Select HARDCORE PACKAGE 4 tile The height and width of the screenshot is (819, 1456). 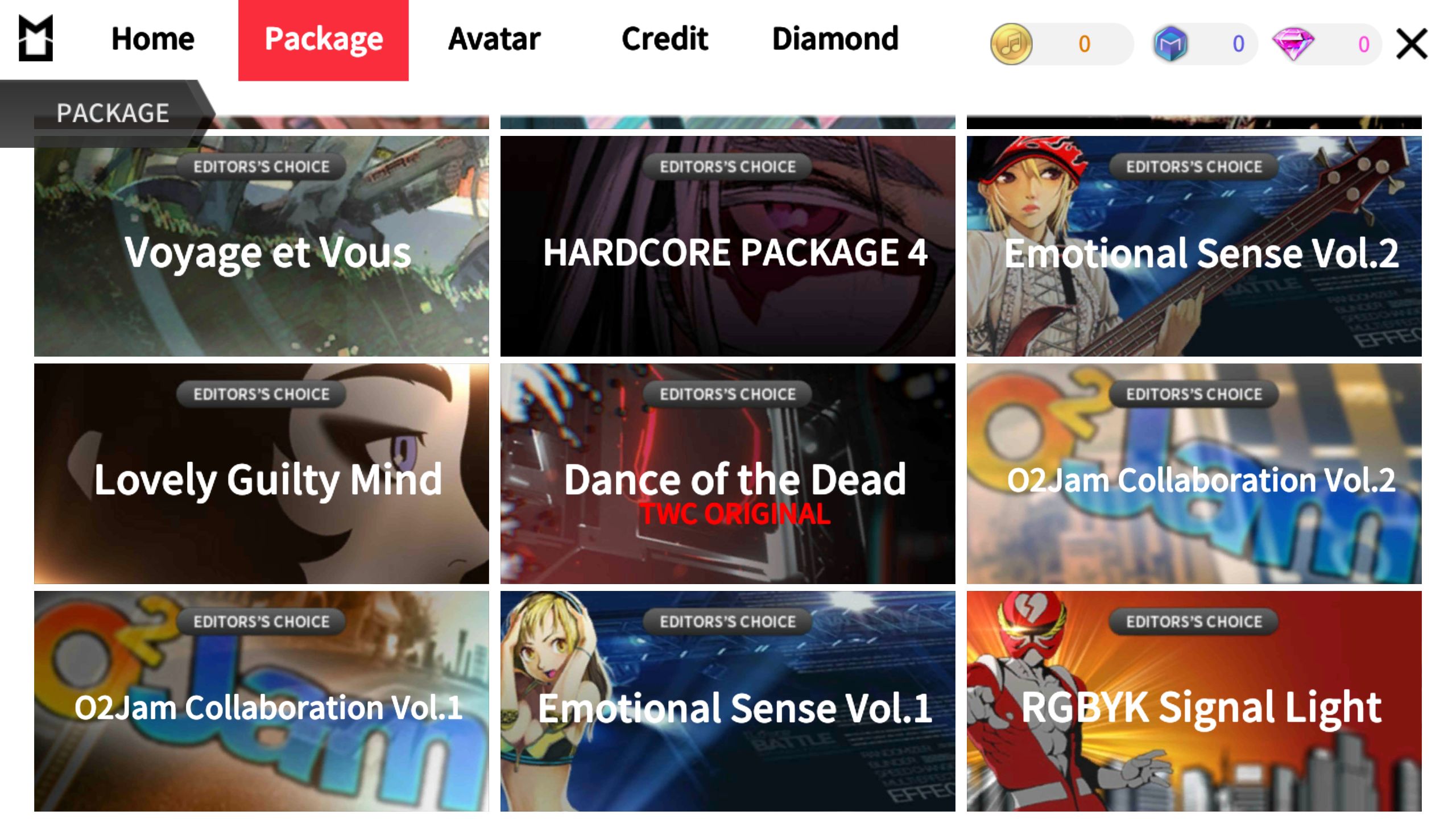728,246
